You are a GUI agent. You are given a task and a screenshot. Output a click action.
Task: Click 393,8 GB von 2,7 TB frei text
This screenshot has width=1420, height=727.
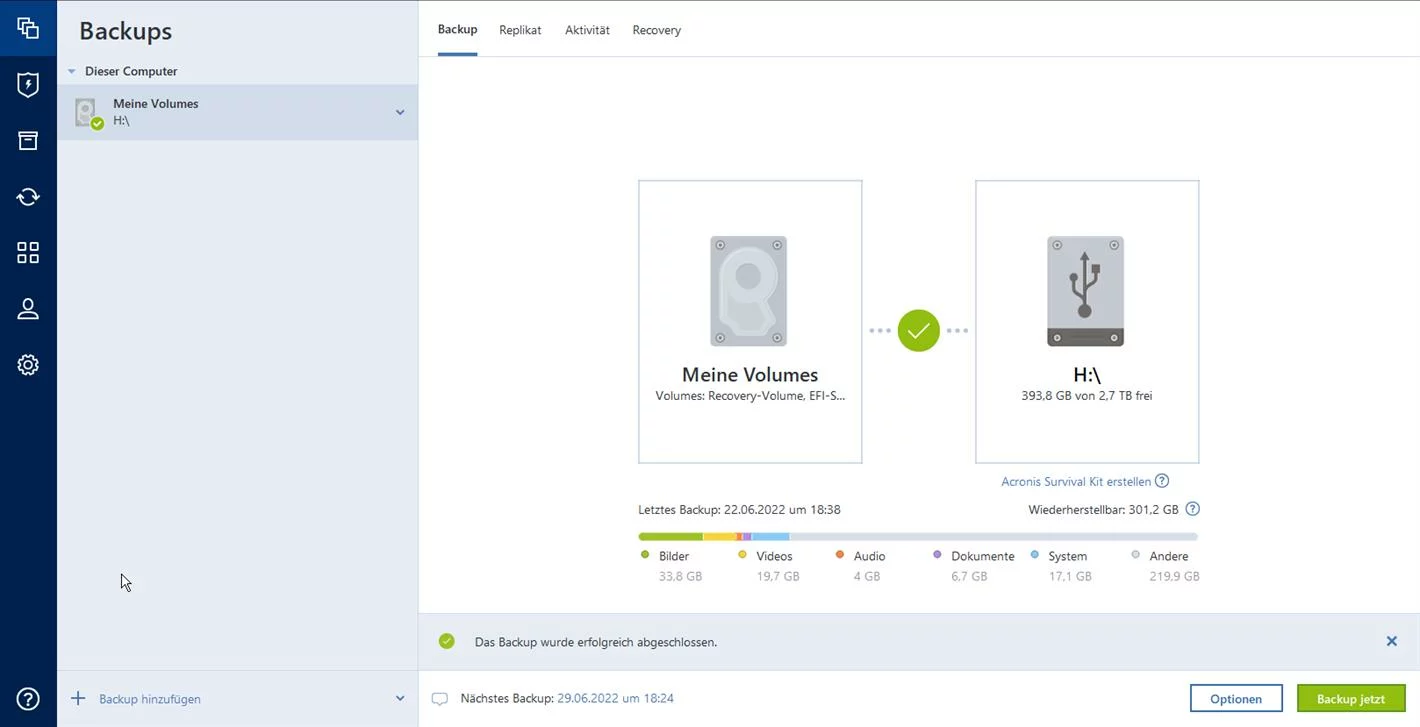click(1087, 396)
